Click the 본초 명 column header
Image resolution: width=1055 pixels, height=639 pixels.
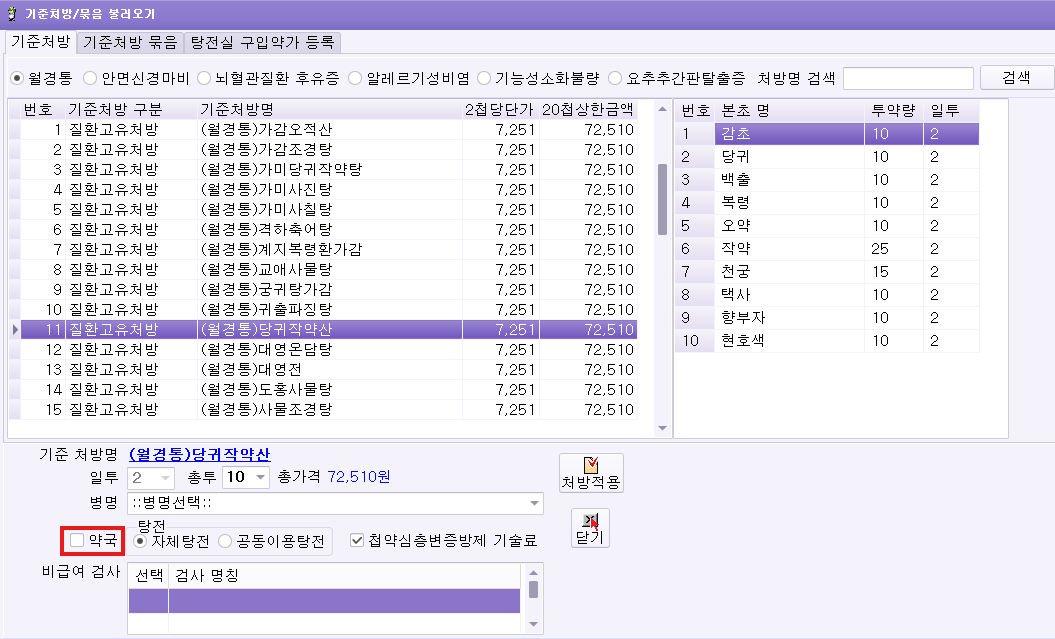click(789, 111)
